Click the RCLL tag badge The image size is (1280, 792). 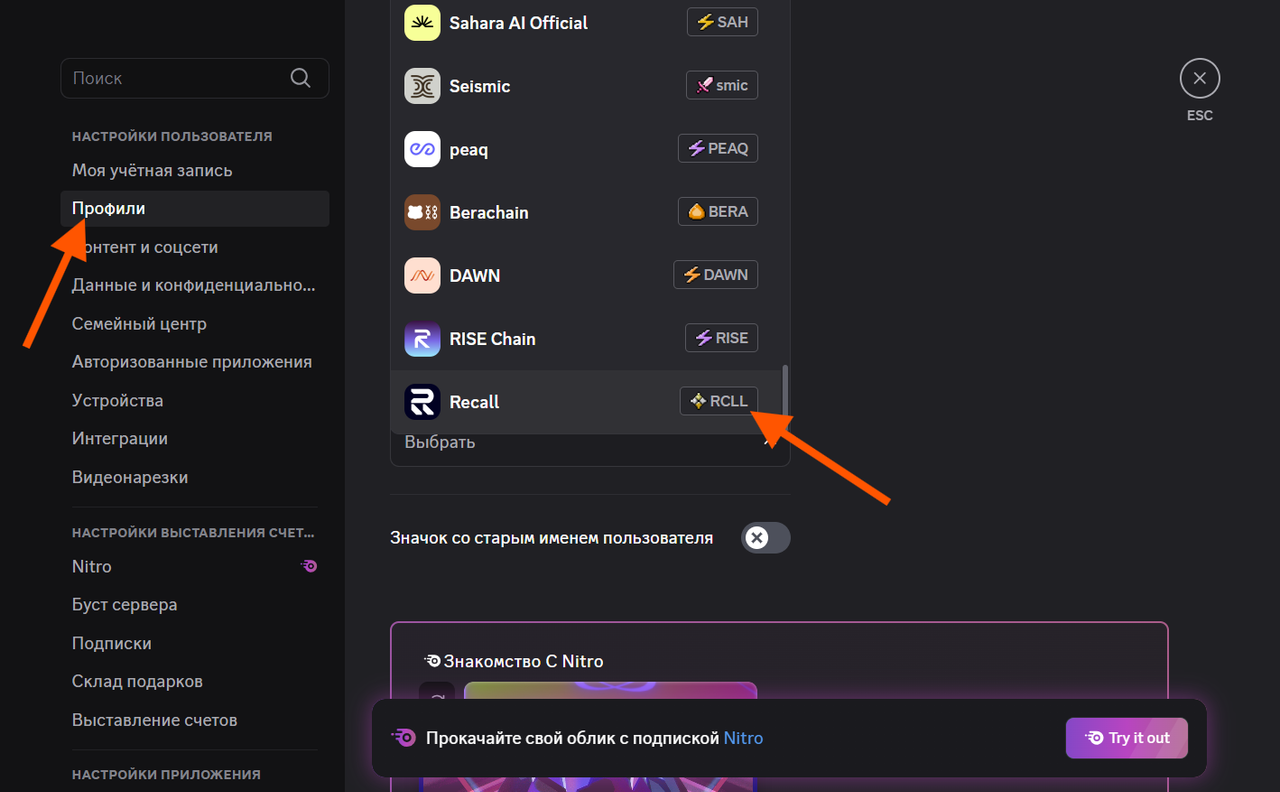tap(719, 400)
